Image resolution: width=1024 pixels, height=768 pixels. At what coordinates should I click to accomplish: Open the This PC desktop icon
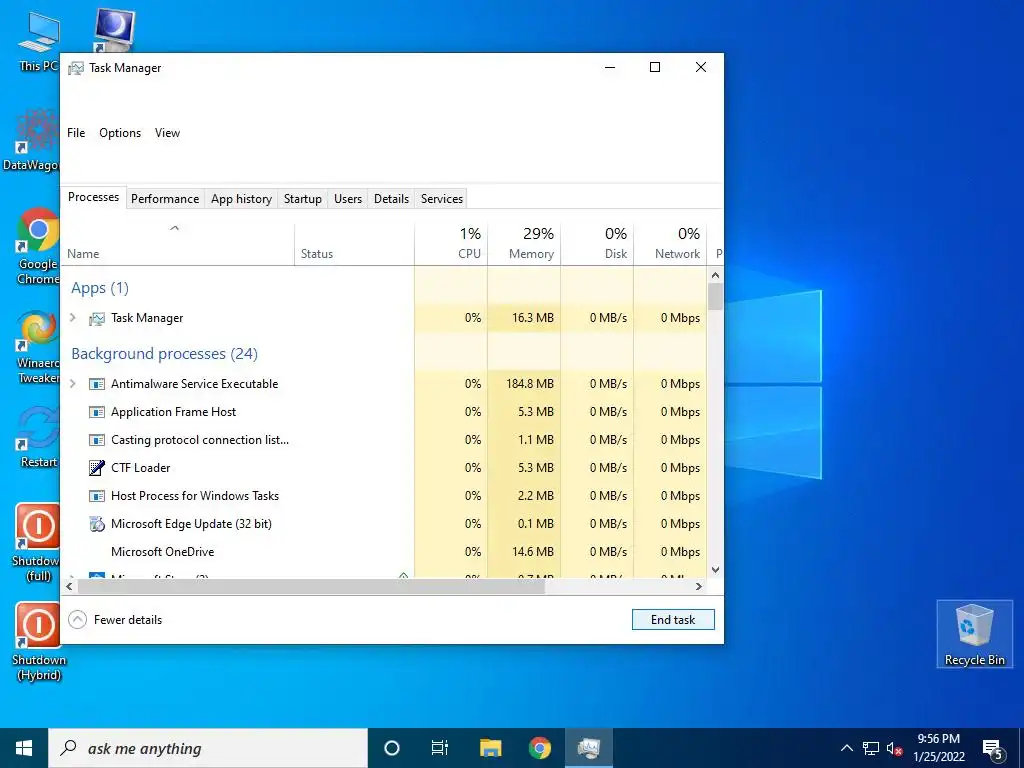pos(39,40)
